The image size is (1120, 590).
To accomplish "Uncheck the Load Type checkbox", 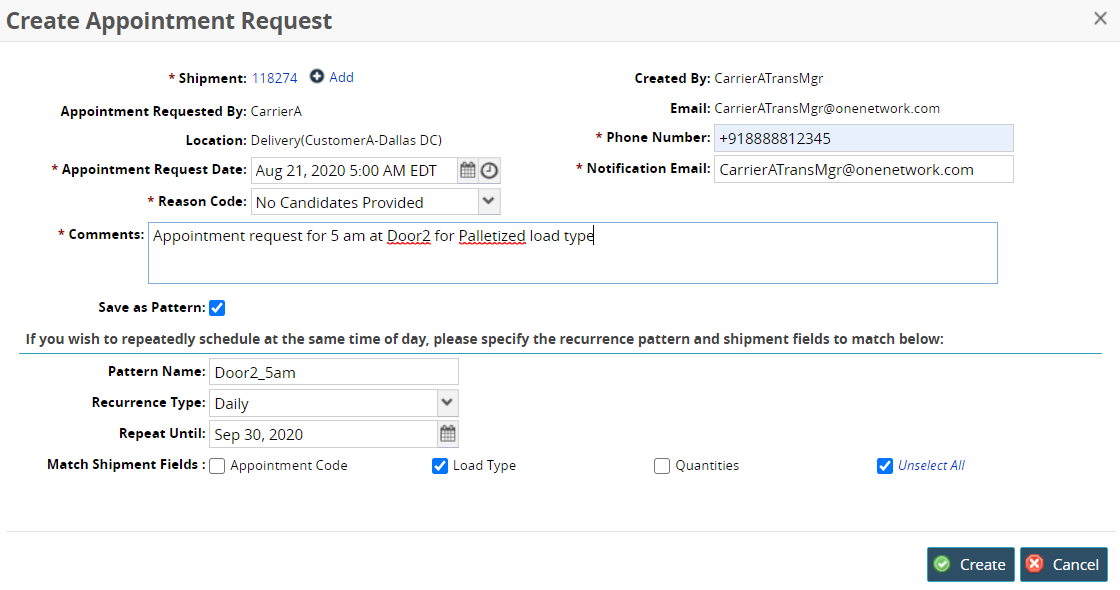I will click(x=440, y=466).
